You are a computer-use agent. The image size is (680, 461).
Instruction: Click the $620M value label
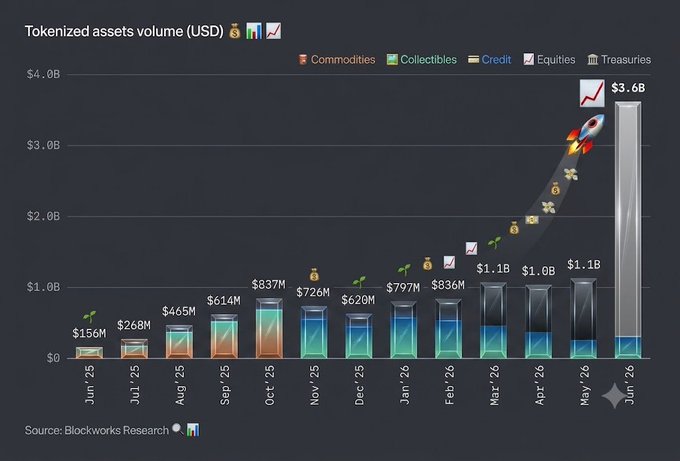[x=358, y=300]
